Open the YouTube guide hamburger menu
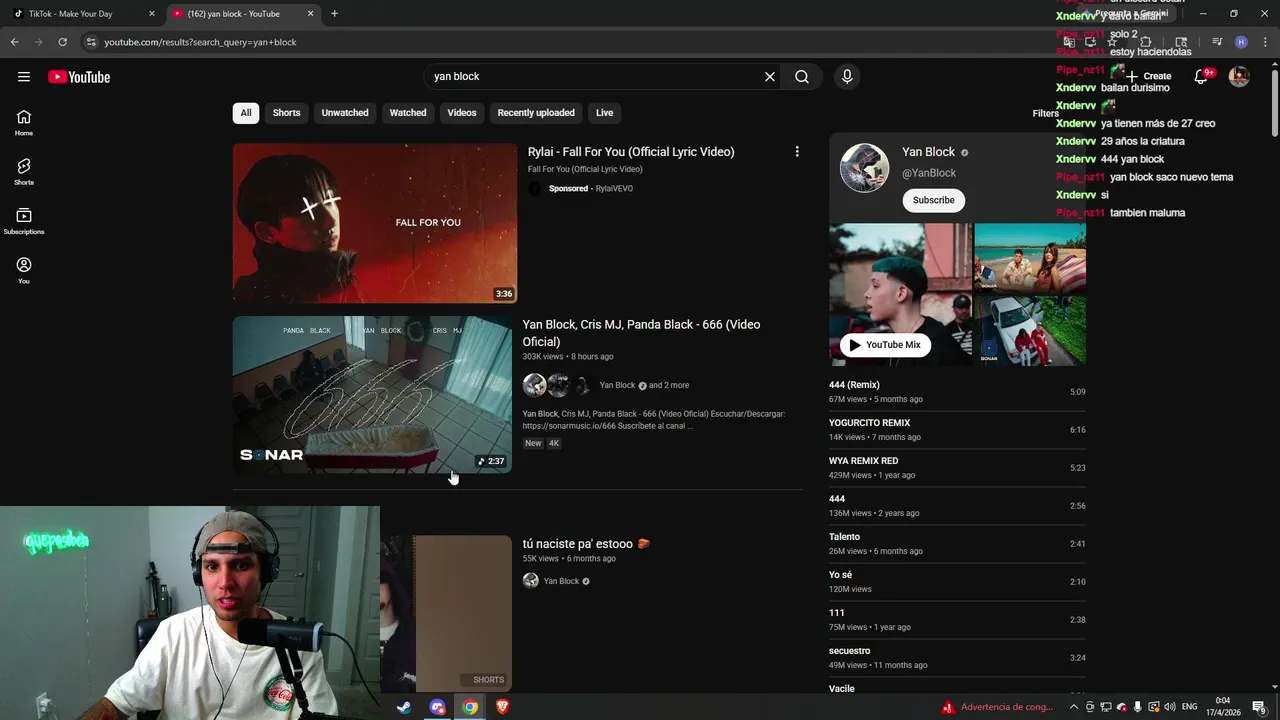This screenshot has width=1280, height=720. [x=24, y=77]
